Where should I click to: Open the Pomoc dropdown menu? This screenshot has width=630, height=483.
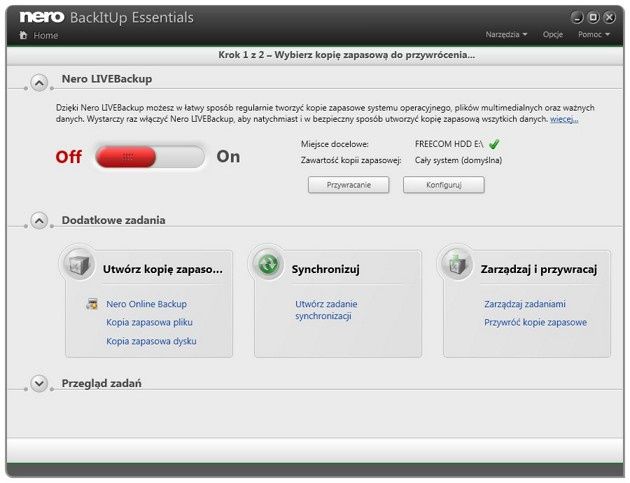point(594,35)
